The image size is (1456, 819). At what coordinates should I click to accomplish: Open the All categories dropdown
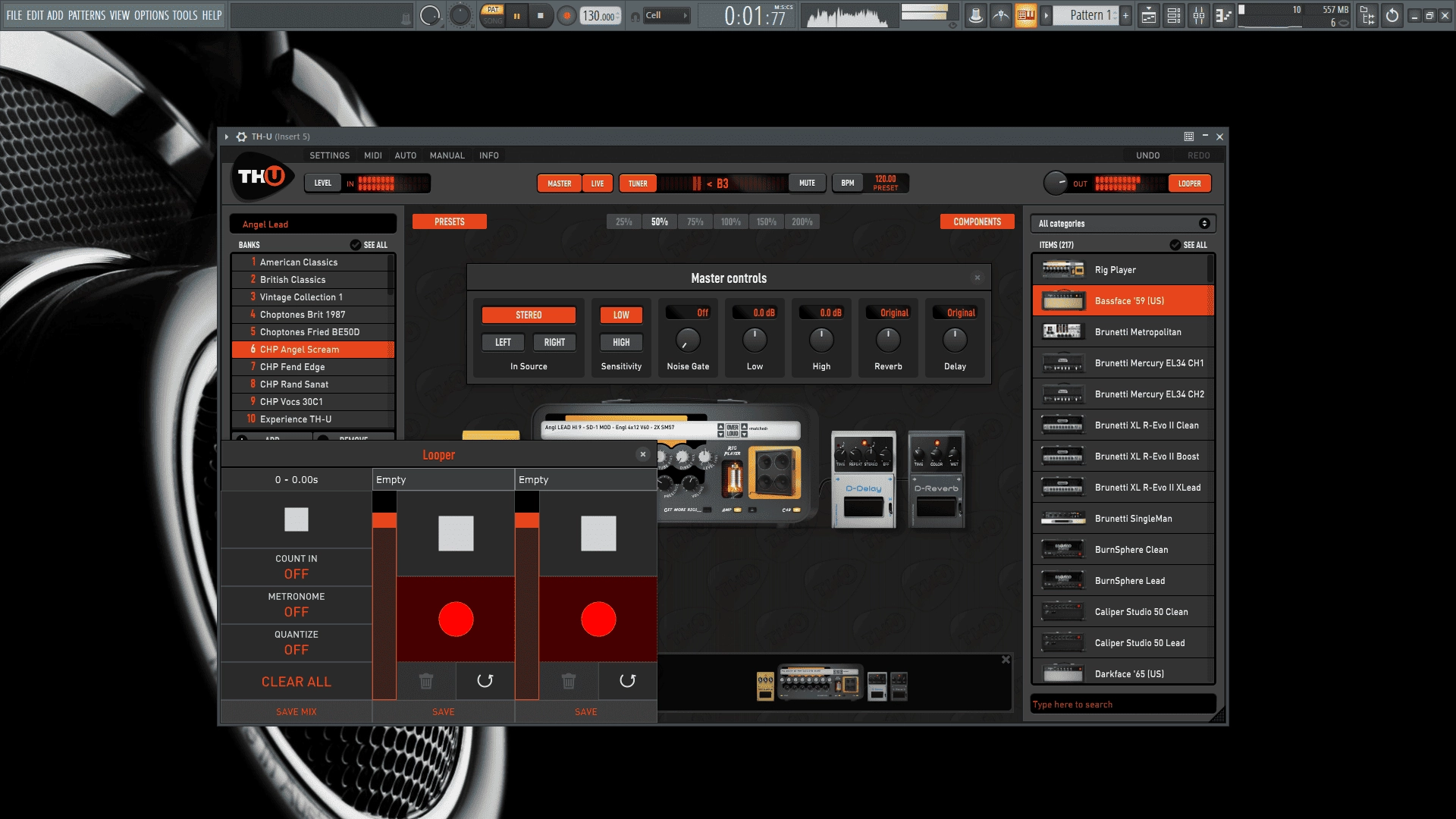tap(1123, 224)
